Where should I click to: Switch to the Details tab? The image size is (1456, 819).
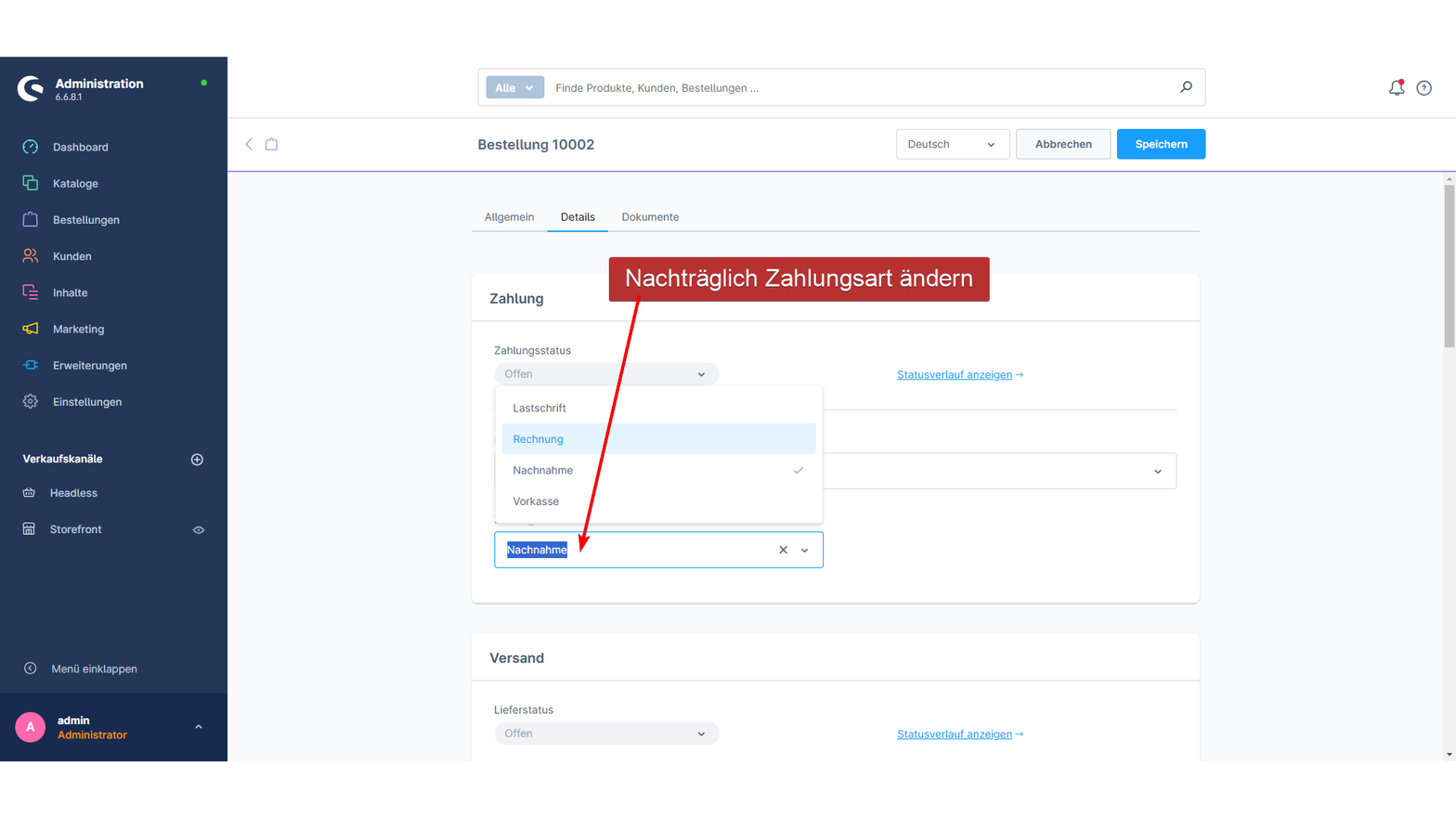578,217
